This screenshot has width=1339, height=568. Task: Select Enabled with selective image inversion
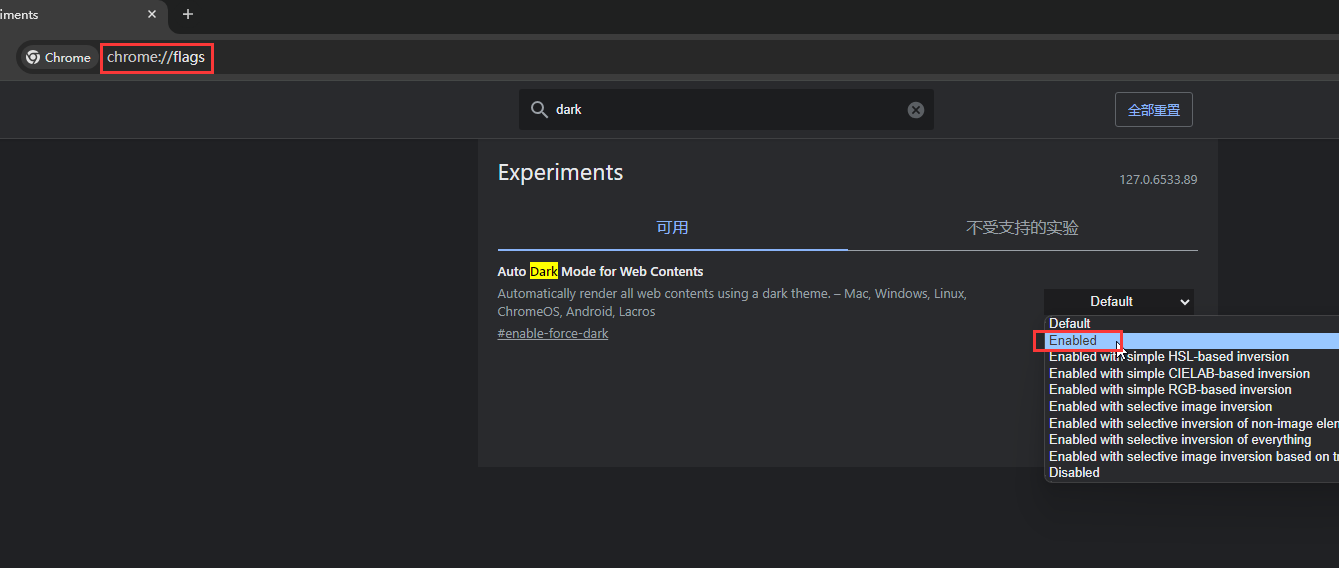coord(1160,407)
